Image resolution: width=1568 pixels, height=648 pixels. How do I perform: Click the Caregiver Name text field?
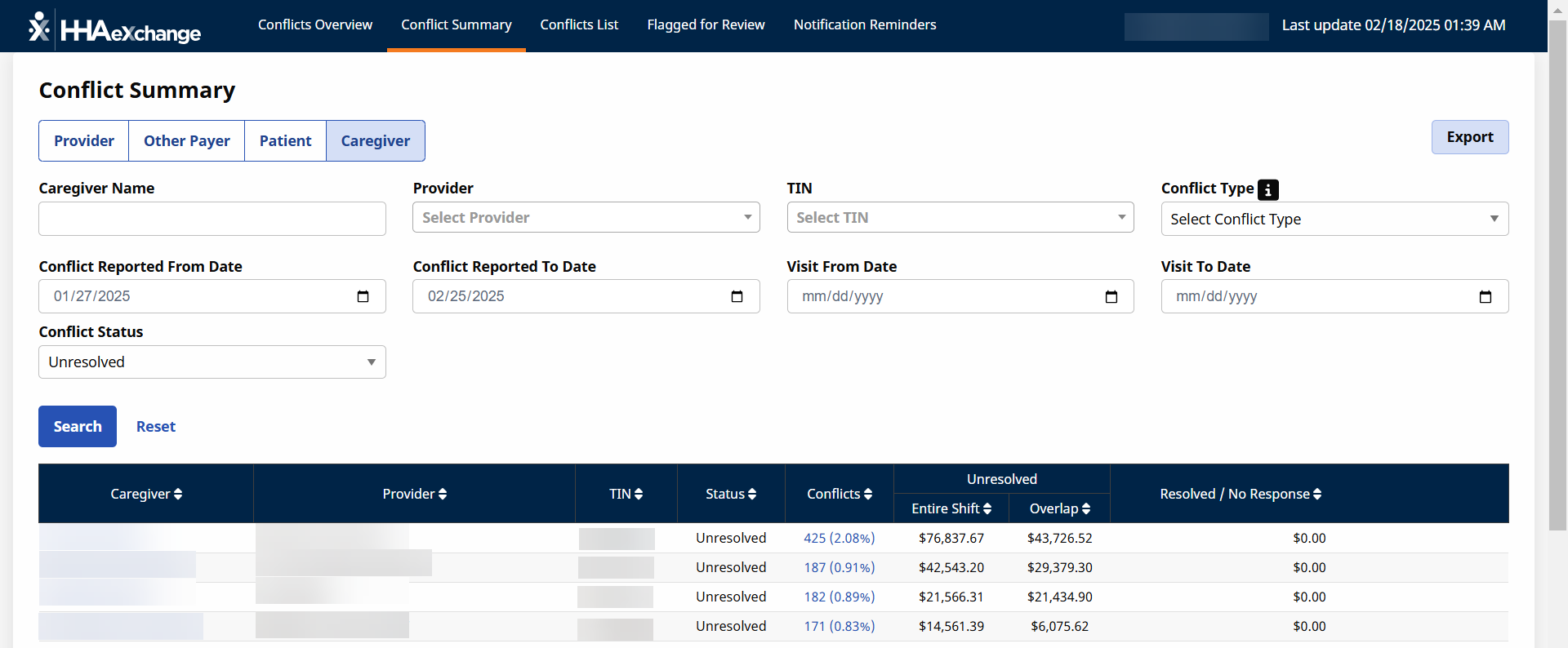tap(212, 220)
